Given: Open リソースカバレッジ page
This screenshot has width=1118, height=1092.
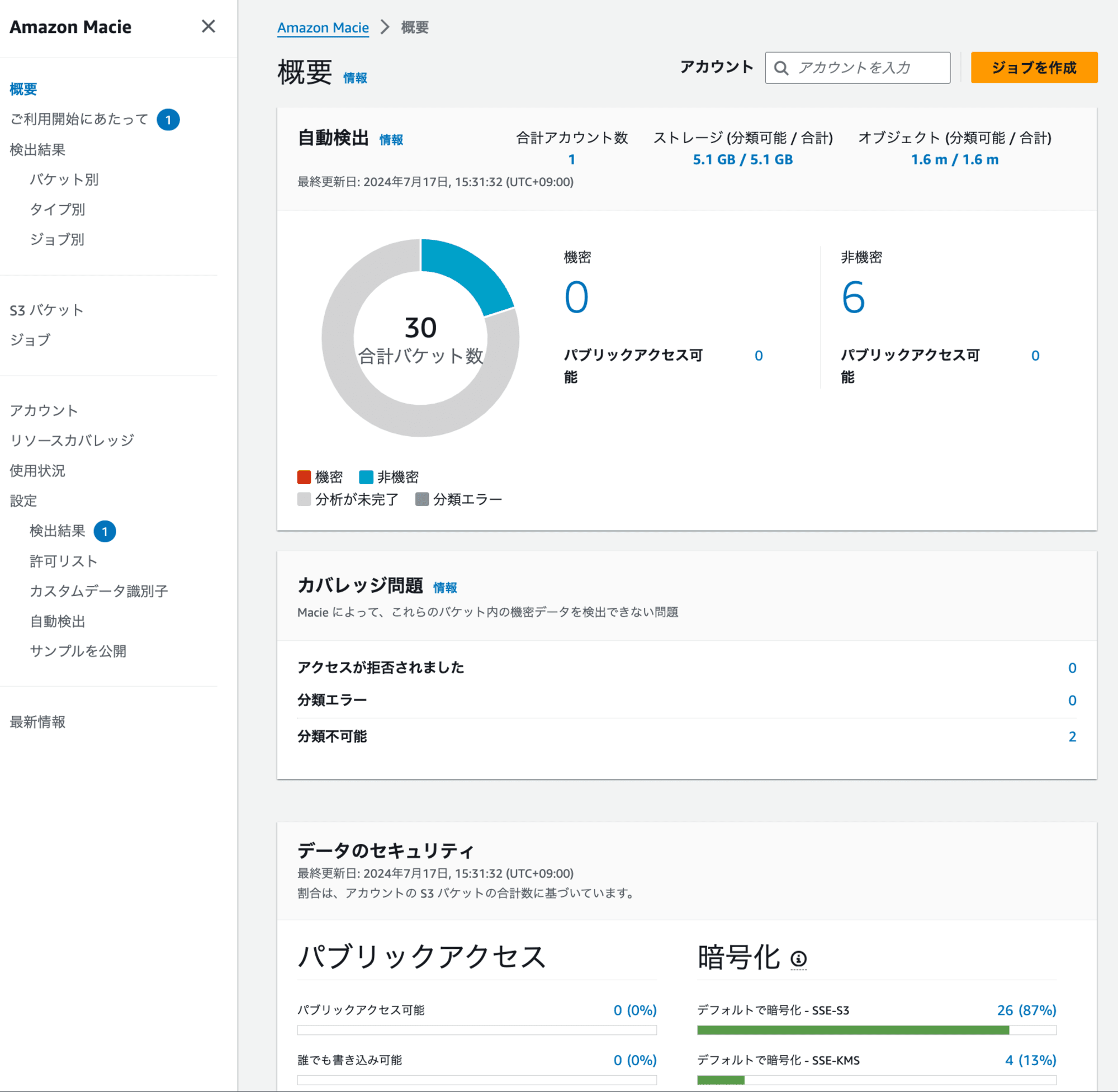Looking at the screenshot, I should [x=72, y=441].
